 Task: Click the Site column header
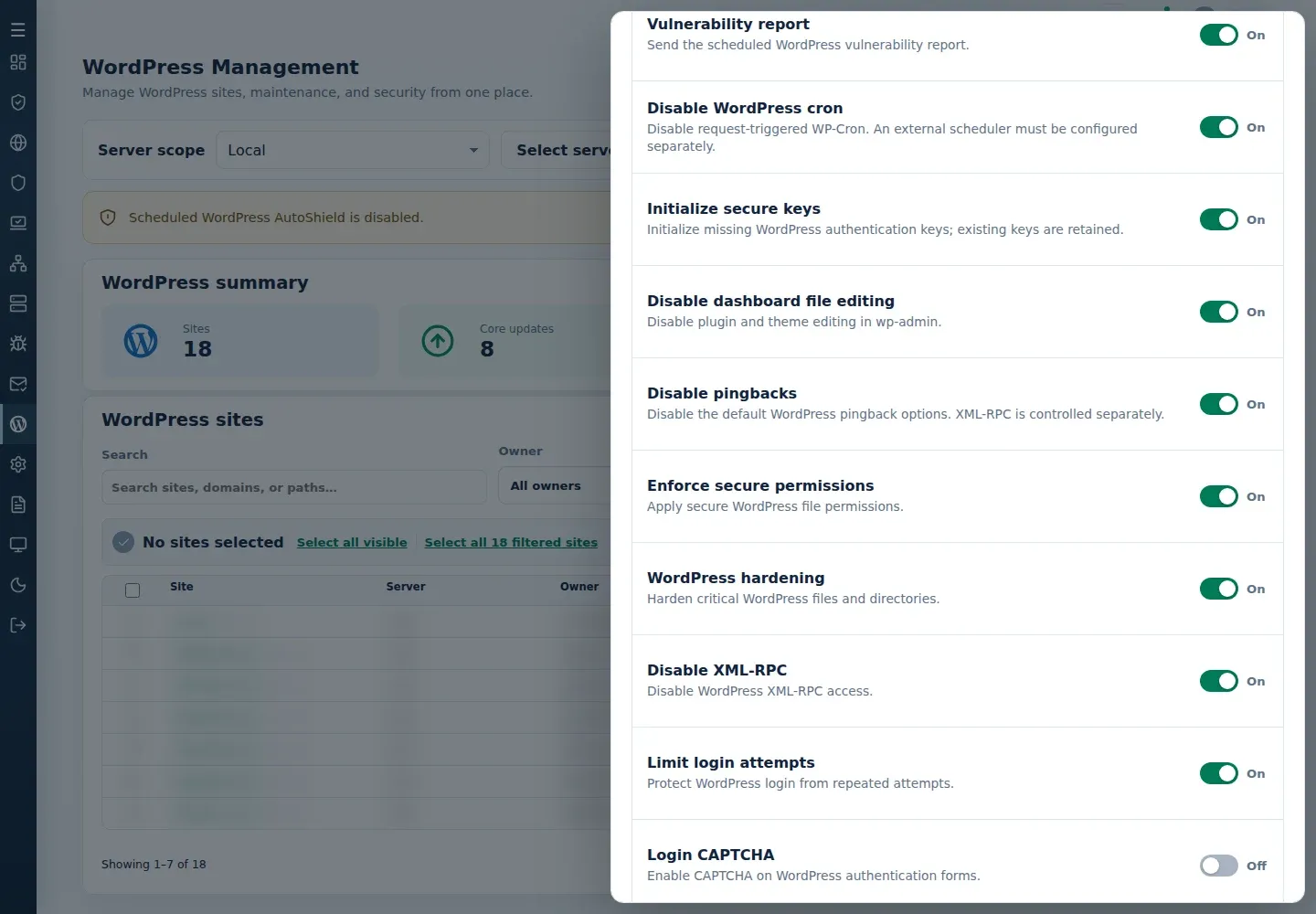[x=182, y=587]
